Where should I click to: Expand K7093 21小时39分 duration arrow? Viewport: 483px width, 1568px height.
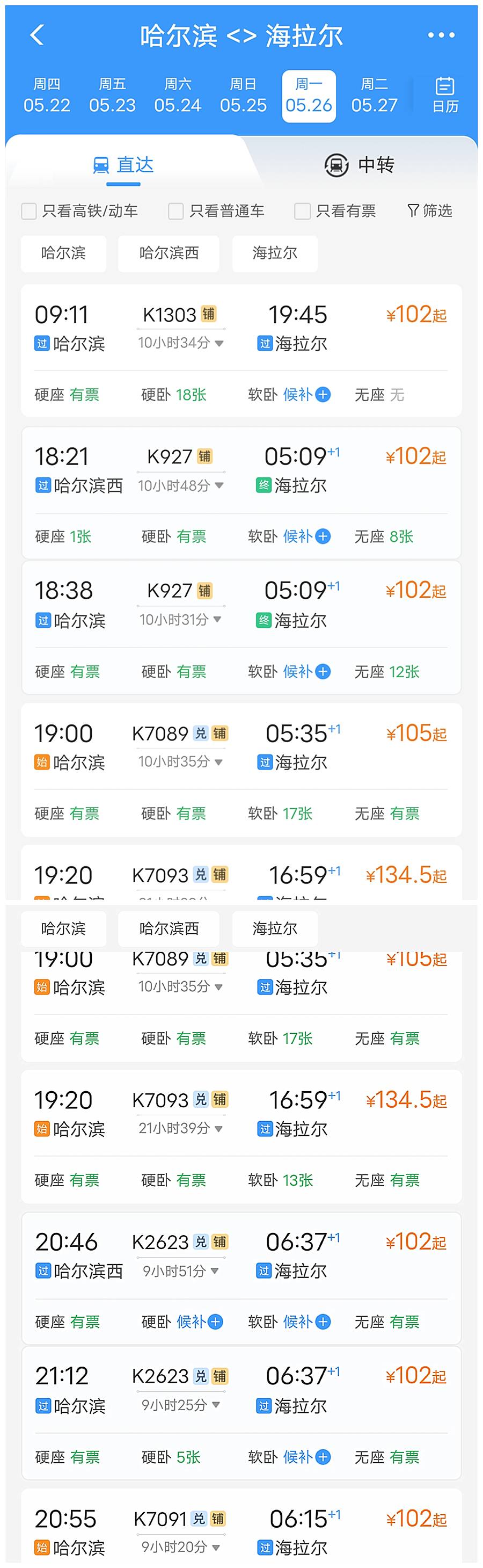pyautogui.click(x=218, y=1129)
